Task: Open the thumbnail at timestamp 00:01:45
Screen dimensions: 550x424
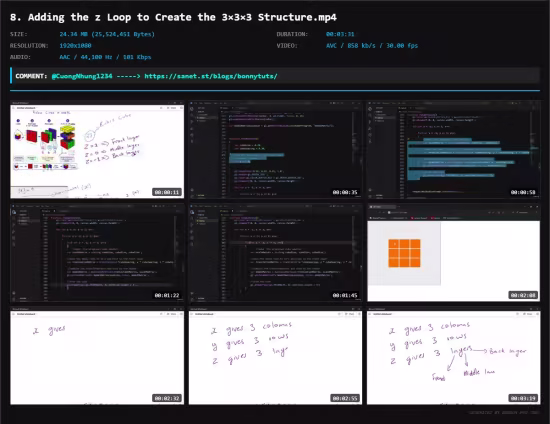Action: coord(275,253)
